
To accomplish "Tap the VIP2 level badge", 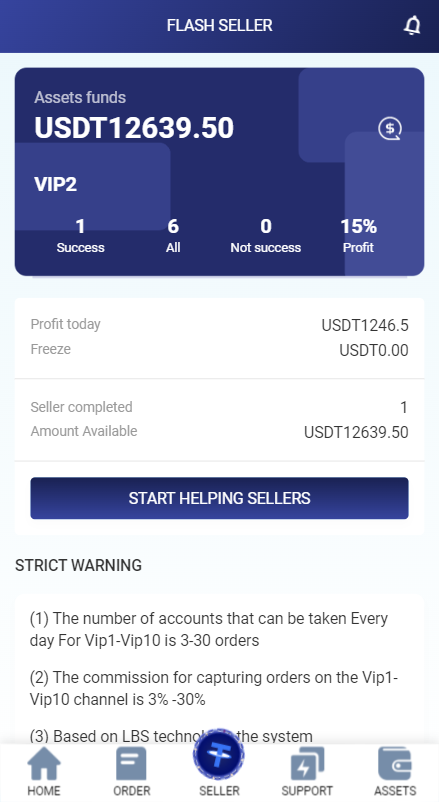I will [x=55, y=184].
